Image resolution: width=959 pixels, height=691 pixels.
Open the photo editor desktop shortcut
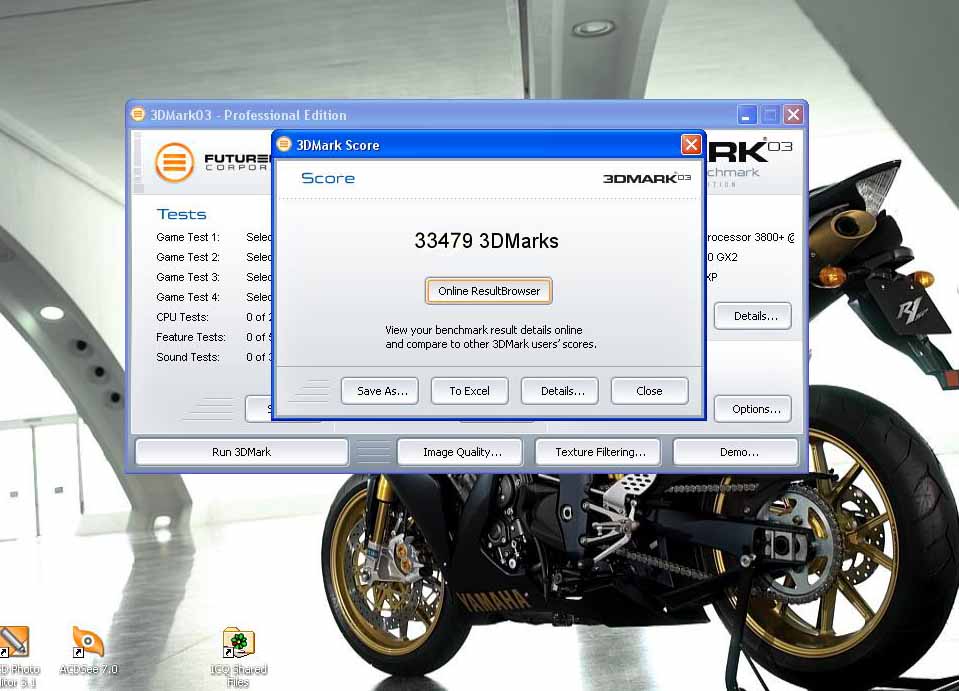click(17, 657)
